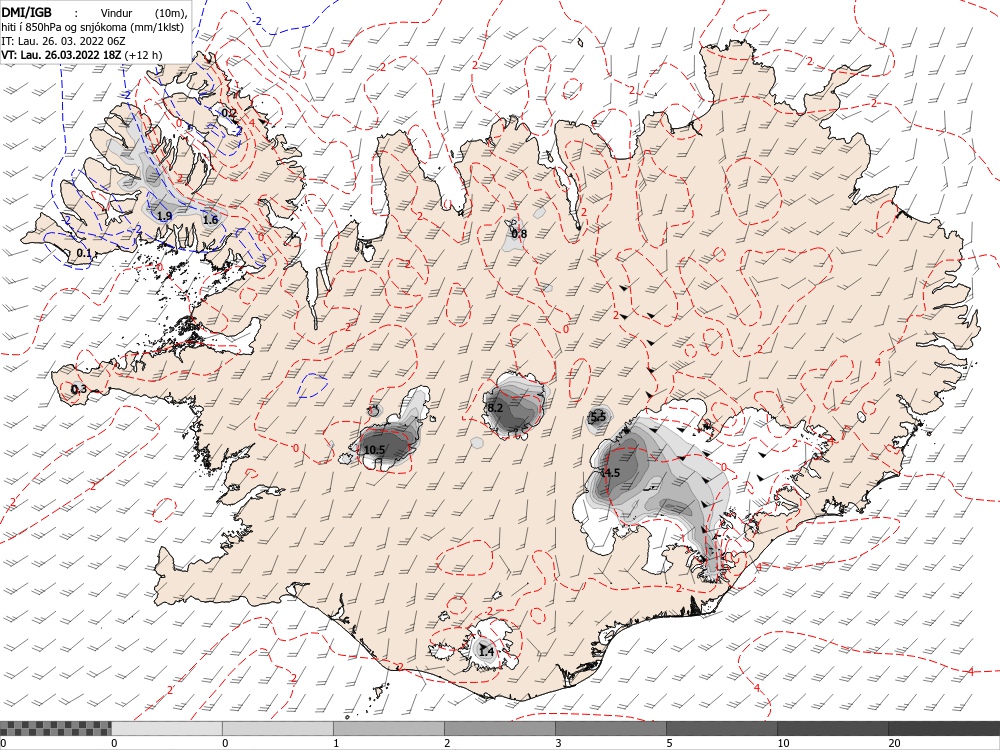Screen dimensions: 1000x750
Task: Click the 10.5 snowfall value
Action: (x=374, y=450)
